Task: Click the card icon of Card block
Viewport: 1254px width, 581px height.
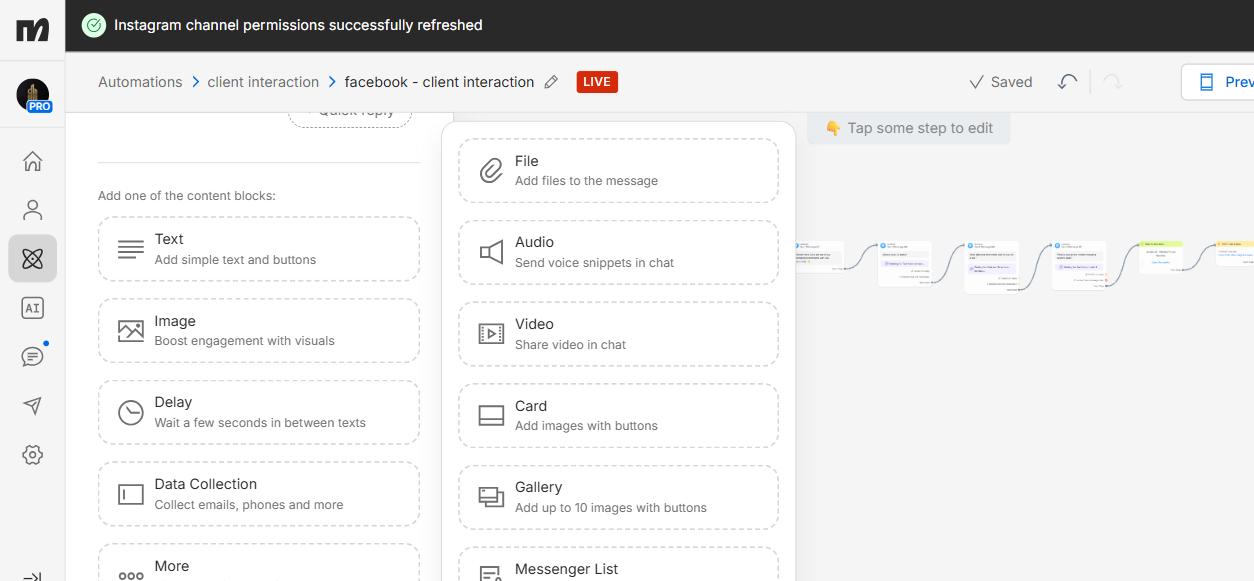Action: click(x=491, y=415)
